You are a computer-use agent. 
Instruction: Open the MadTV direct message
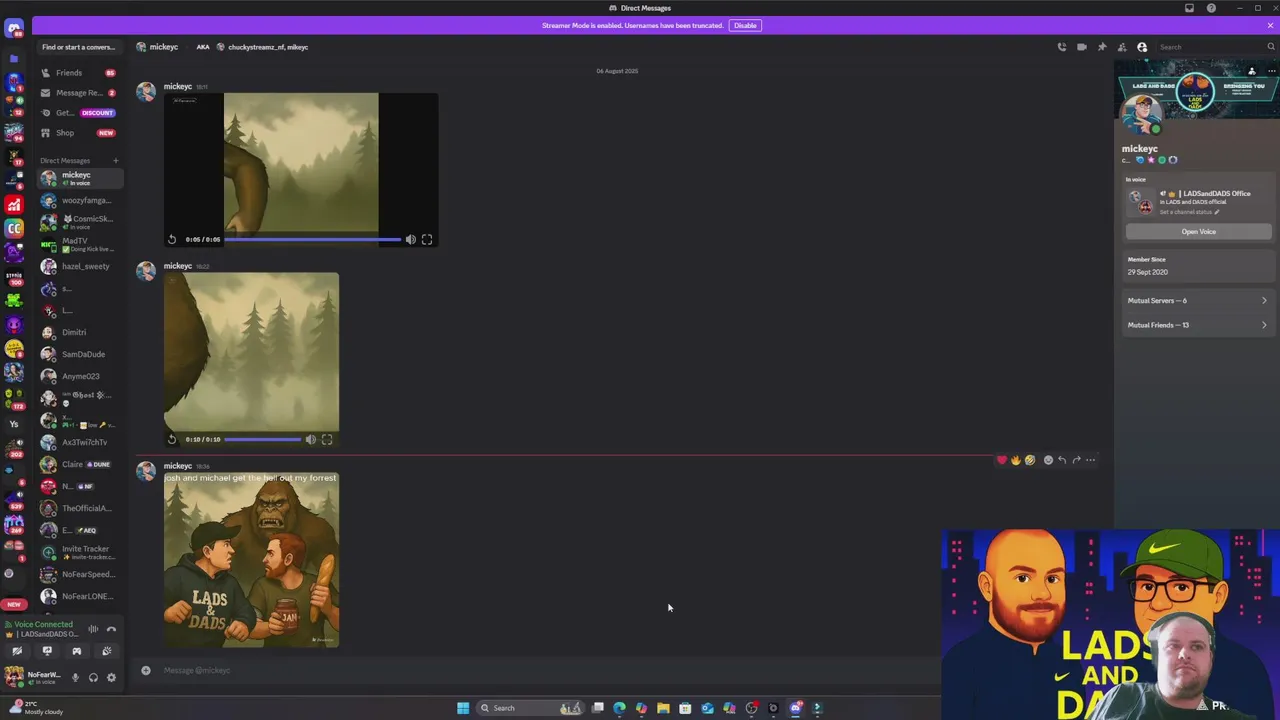point(79,244)
